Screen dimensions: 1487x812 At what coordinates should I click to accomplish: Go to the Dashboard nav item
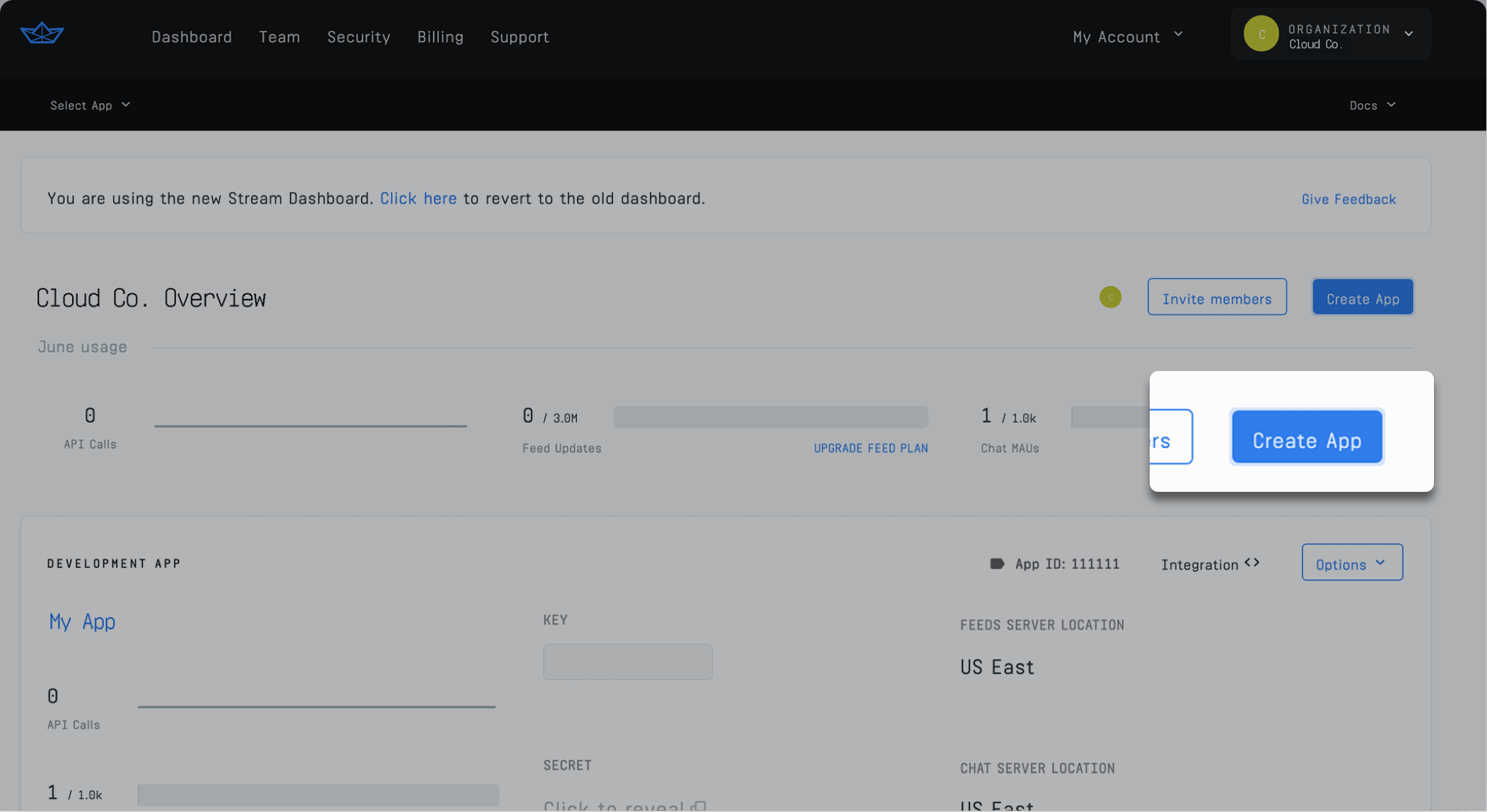click(192, 37)
